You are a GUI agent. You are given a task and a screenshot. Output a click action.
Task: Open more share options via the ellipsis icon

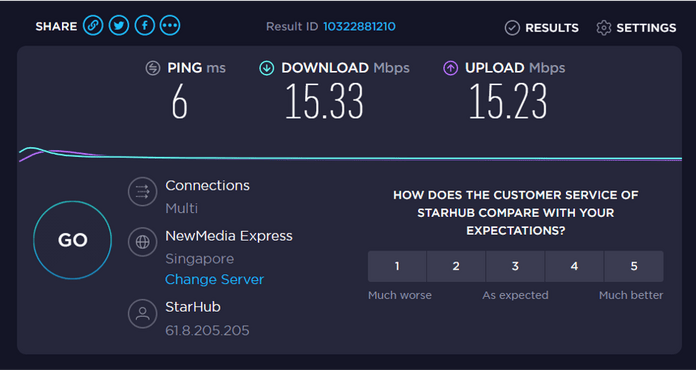tap(170, 26)
